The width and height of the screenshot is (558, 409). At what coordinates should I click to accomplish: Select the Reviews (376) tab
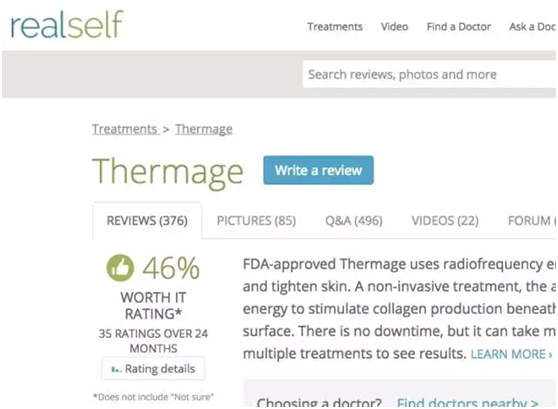click(147, 221)
